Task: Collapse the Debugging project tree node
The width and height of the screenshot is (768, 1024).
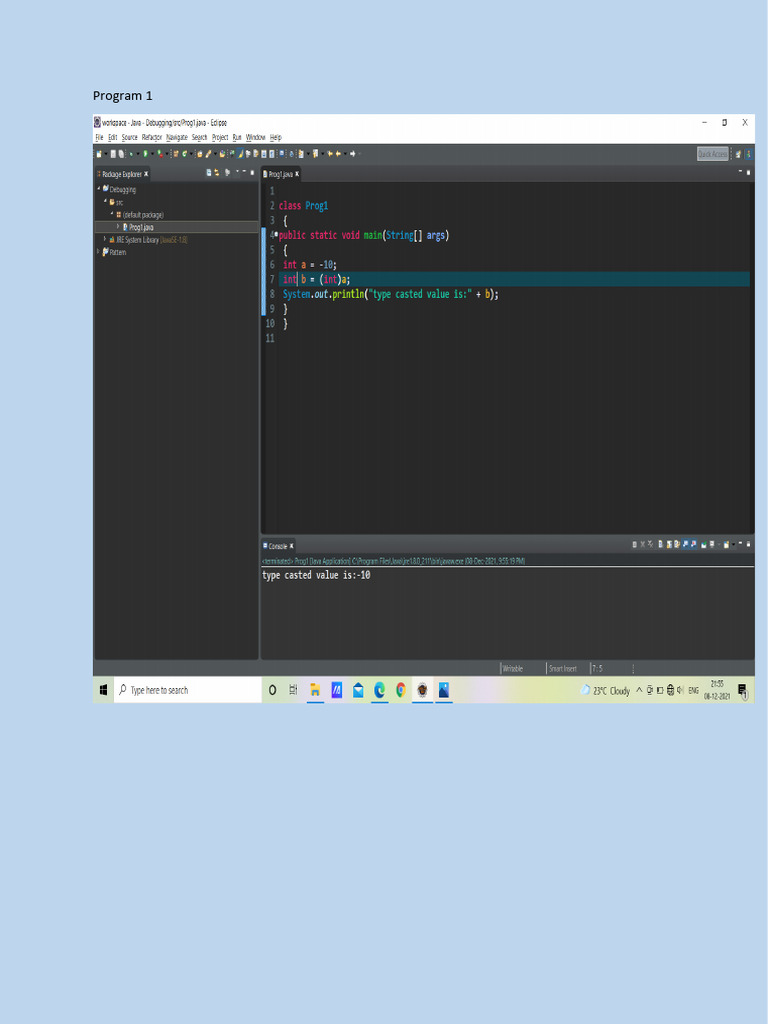Action: click(x=98, y=189)
